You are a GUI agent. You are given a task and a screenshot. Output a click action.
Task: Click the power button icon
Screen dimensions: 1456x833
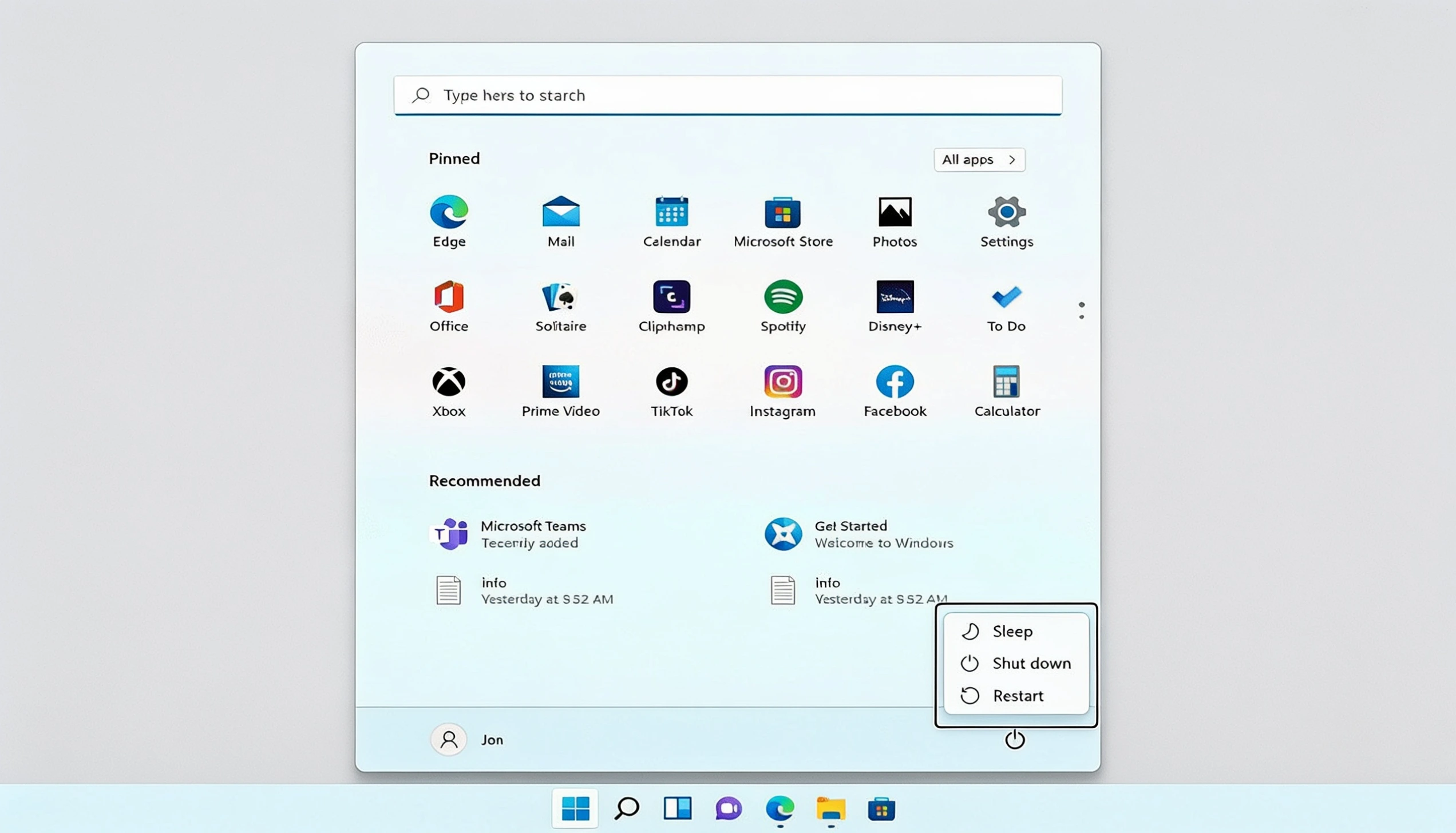pos(1015,739)
